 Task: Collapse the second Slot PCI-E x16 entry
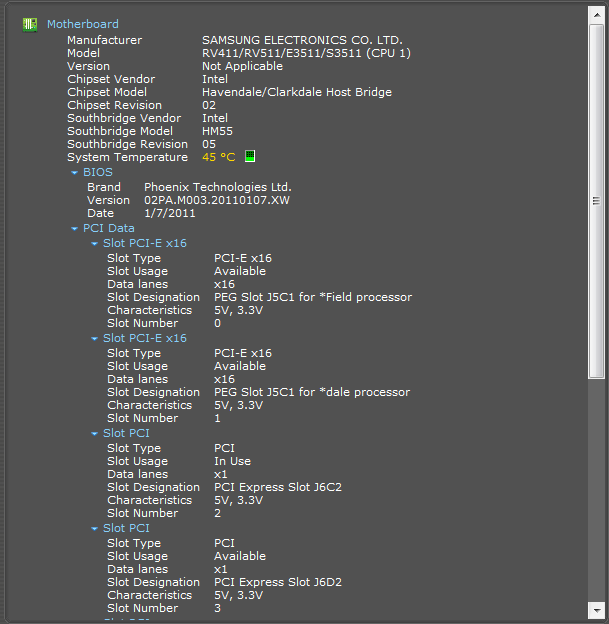coord(94,339)
